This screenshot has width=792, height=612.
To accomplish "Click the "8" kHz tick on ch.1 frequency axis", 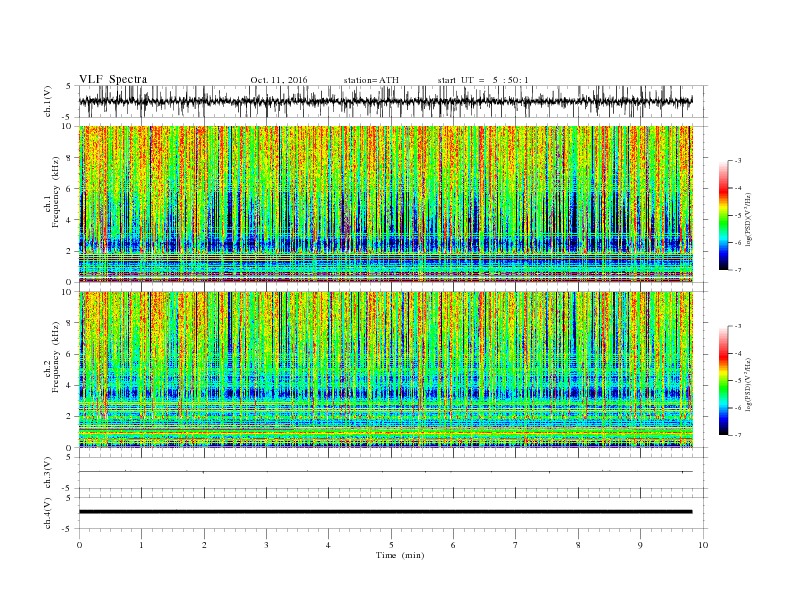I will click(70, 158).
